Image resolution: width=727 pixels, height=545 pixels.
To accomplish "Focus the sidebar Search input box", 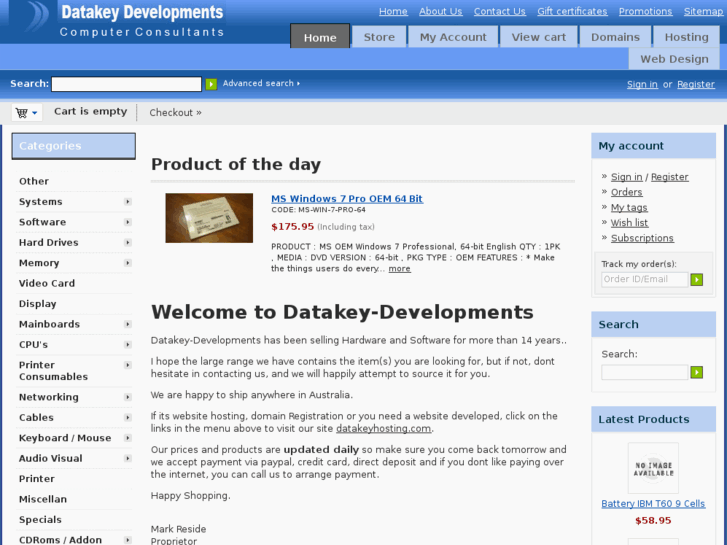I will click(x=644, y=372).
